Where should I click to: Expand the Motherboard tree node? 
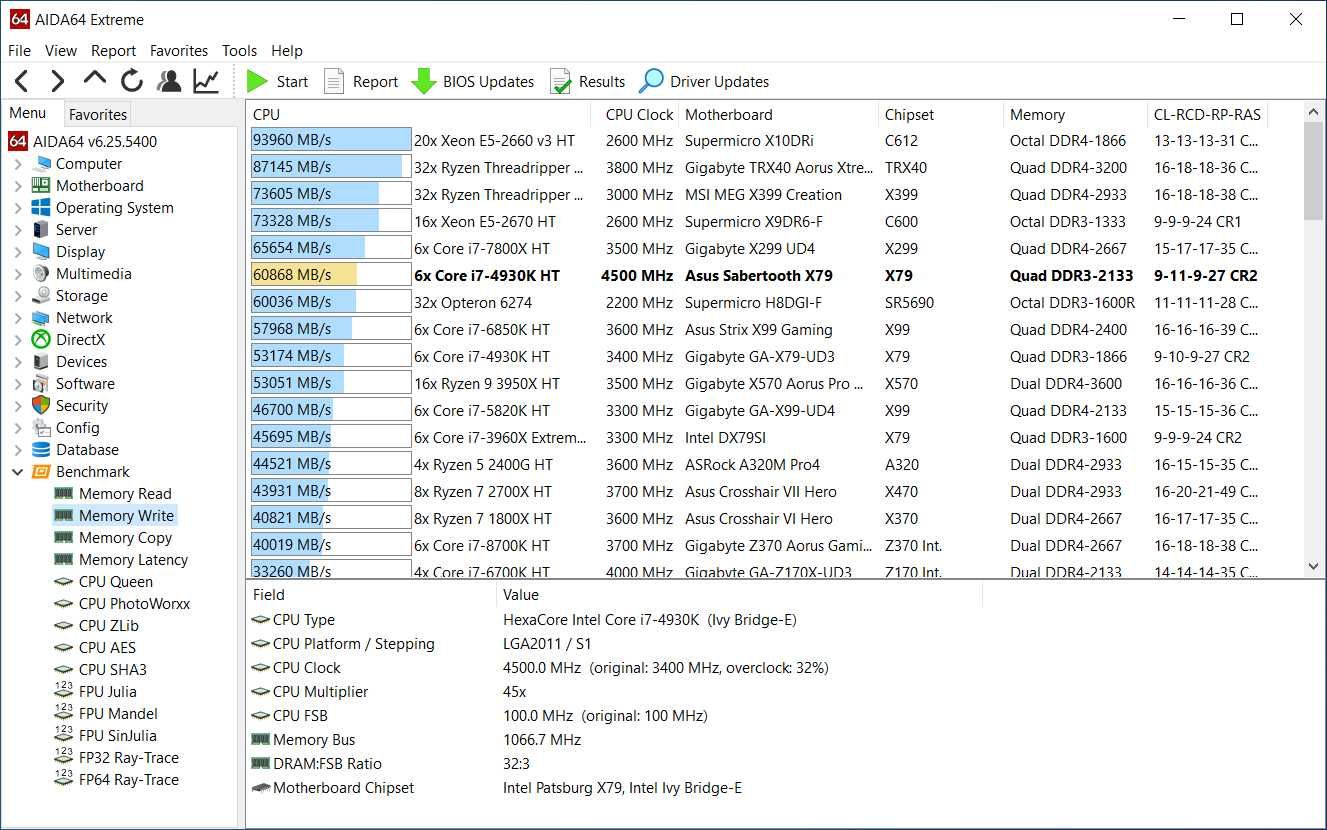click(18, 186)
